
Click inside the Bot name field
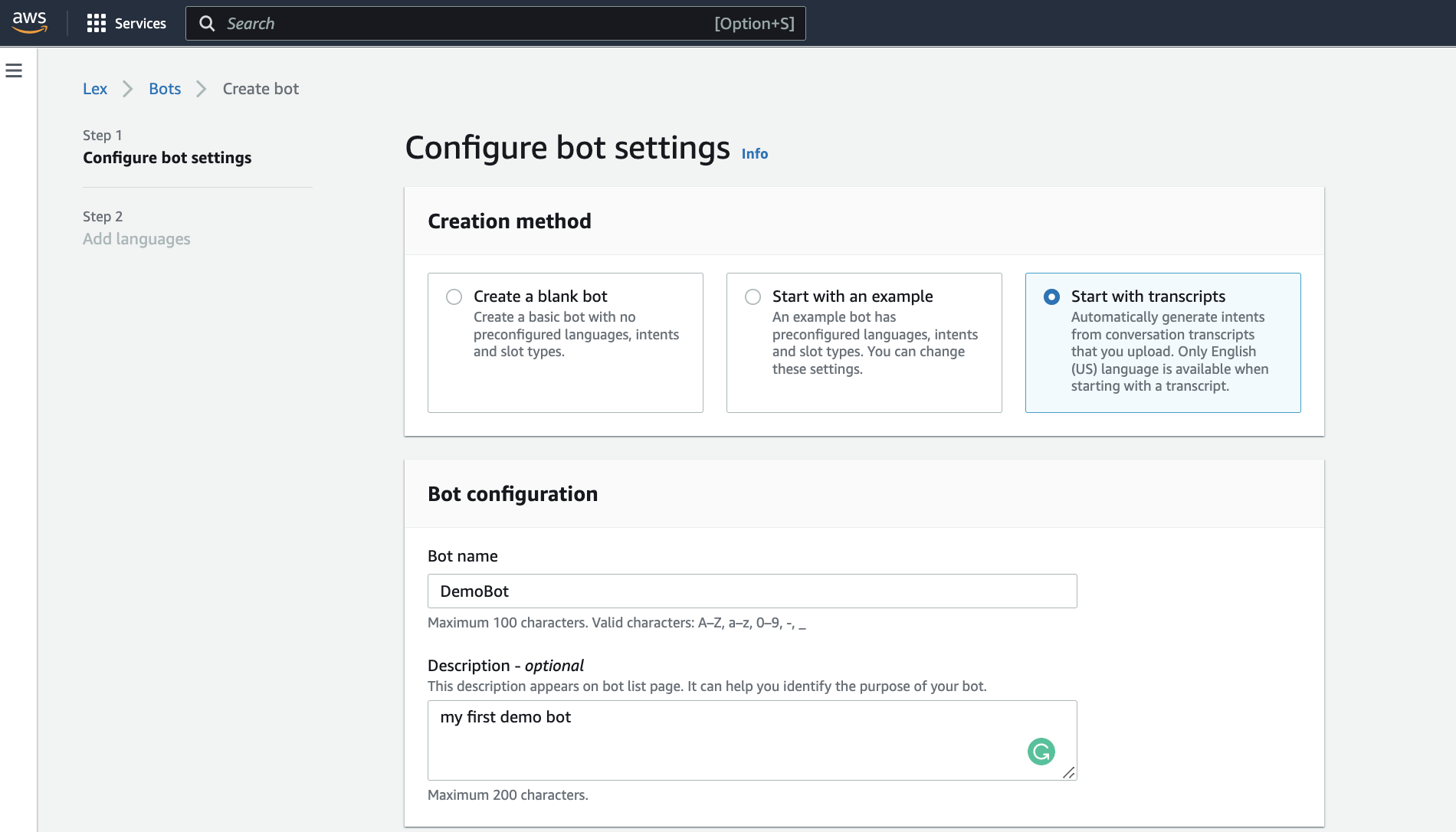coord(752,591)
